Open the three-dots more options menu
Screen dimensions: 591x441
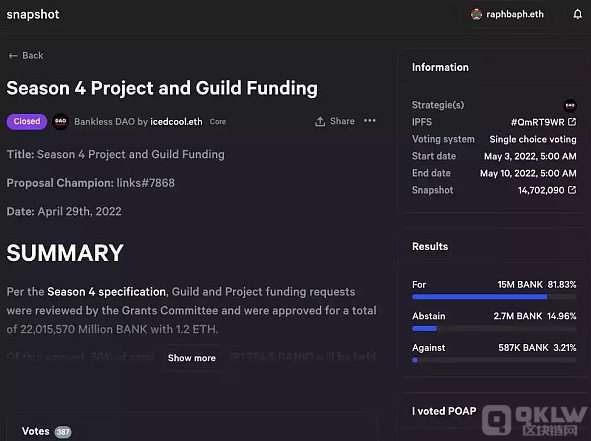[369, 121]
